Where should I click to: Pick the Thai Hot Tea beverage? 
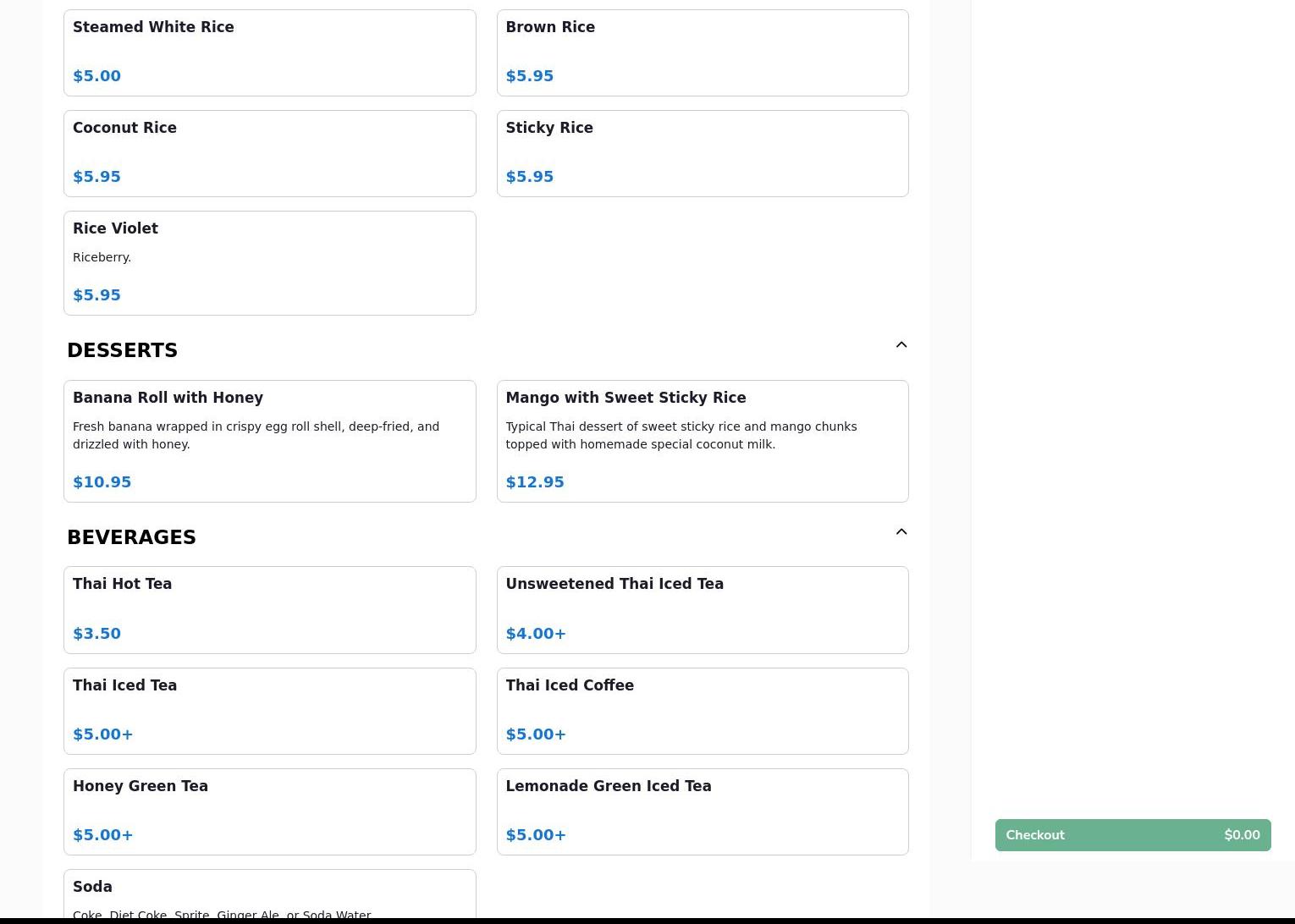[x=269, y=609]
